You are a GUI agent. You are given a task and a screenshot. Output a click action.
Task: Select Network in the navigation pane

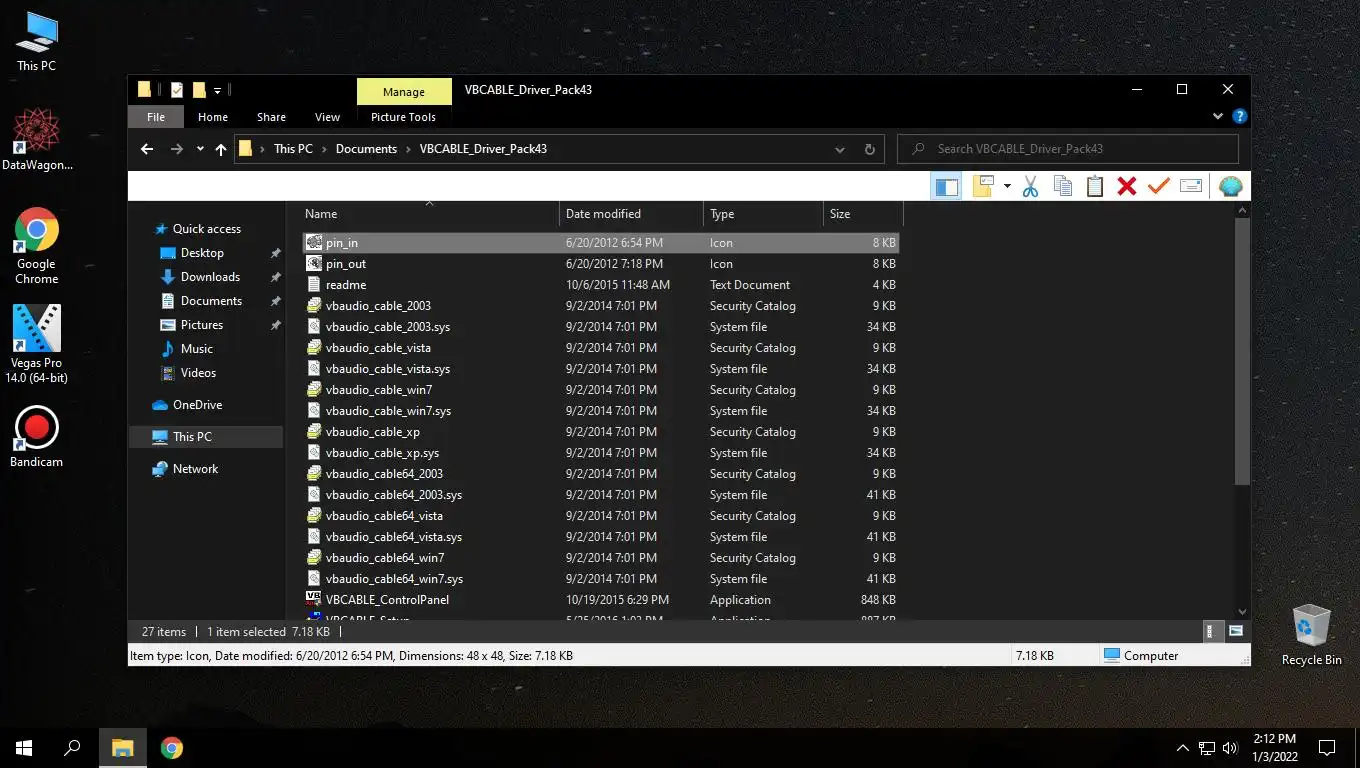pyautogui.click(x=195, y=469)
